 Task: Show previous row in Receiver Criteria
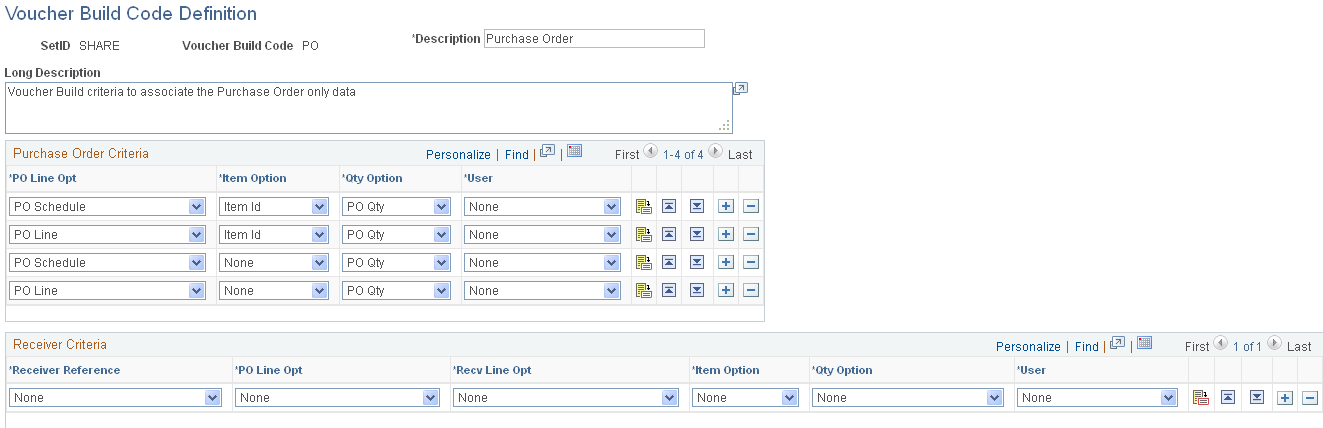pyautogui.click(x=1220, y=345)
